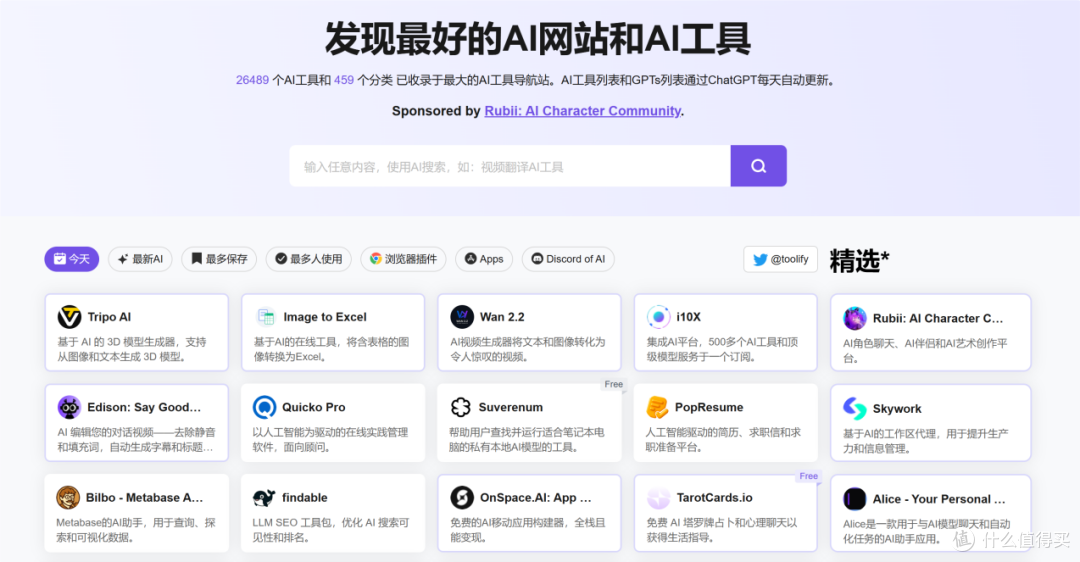The image size is (1080, 562).
Task: Click the OnSpace.AI round logo icon
Action: [x=461, y=497]
